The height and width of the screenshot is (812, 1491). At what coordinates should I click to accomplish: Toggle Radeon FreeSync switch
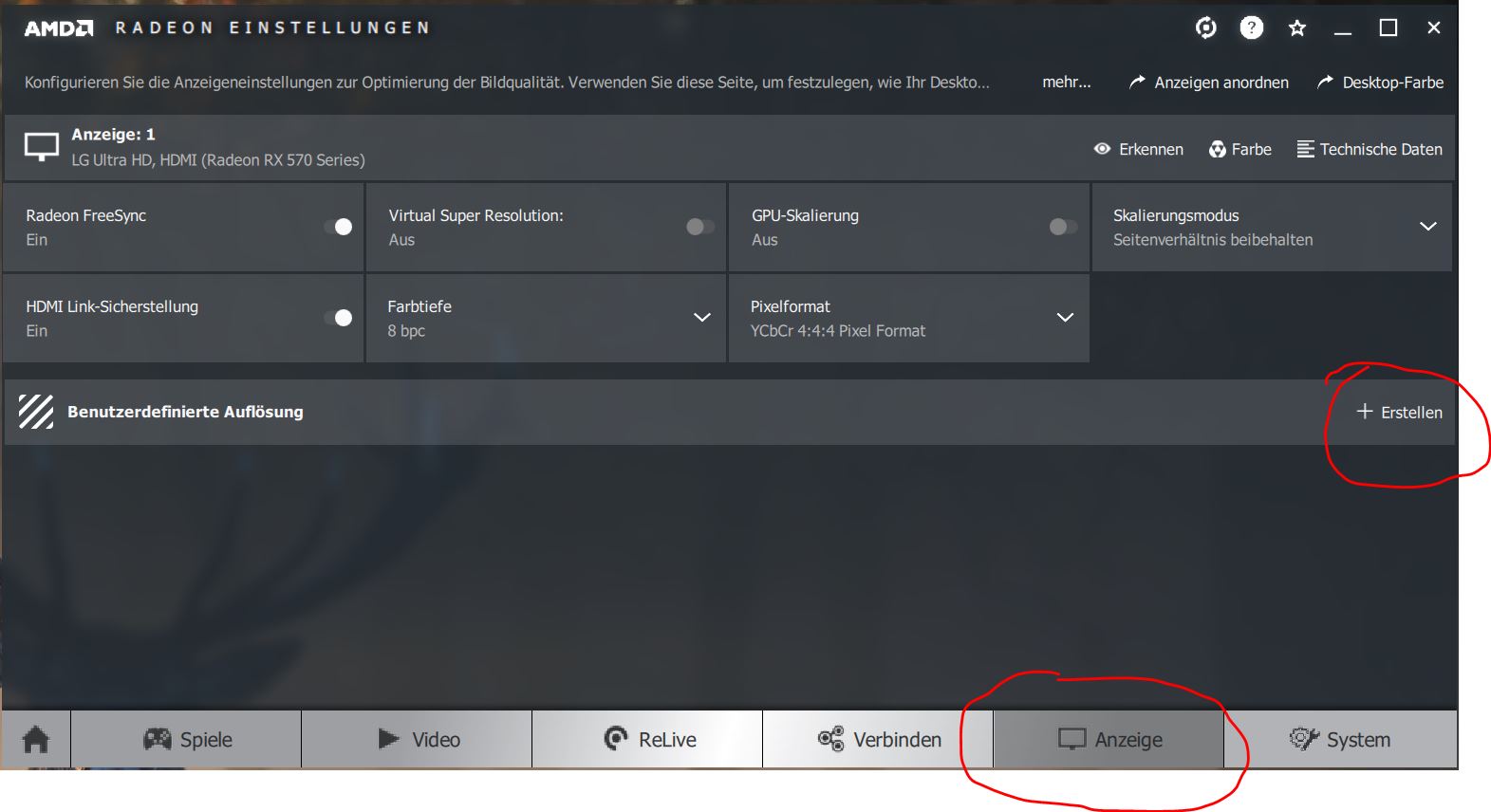click(x=338, y=227)
